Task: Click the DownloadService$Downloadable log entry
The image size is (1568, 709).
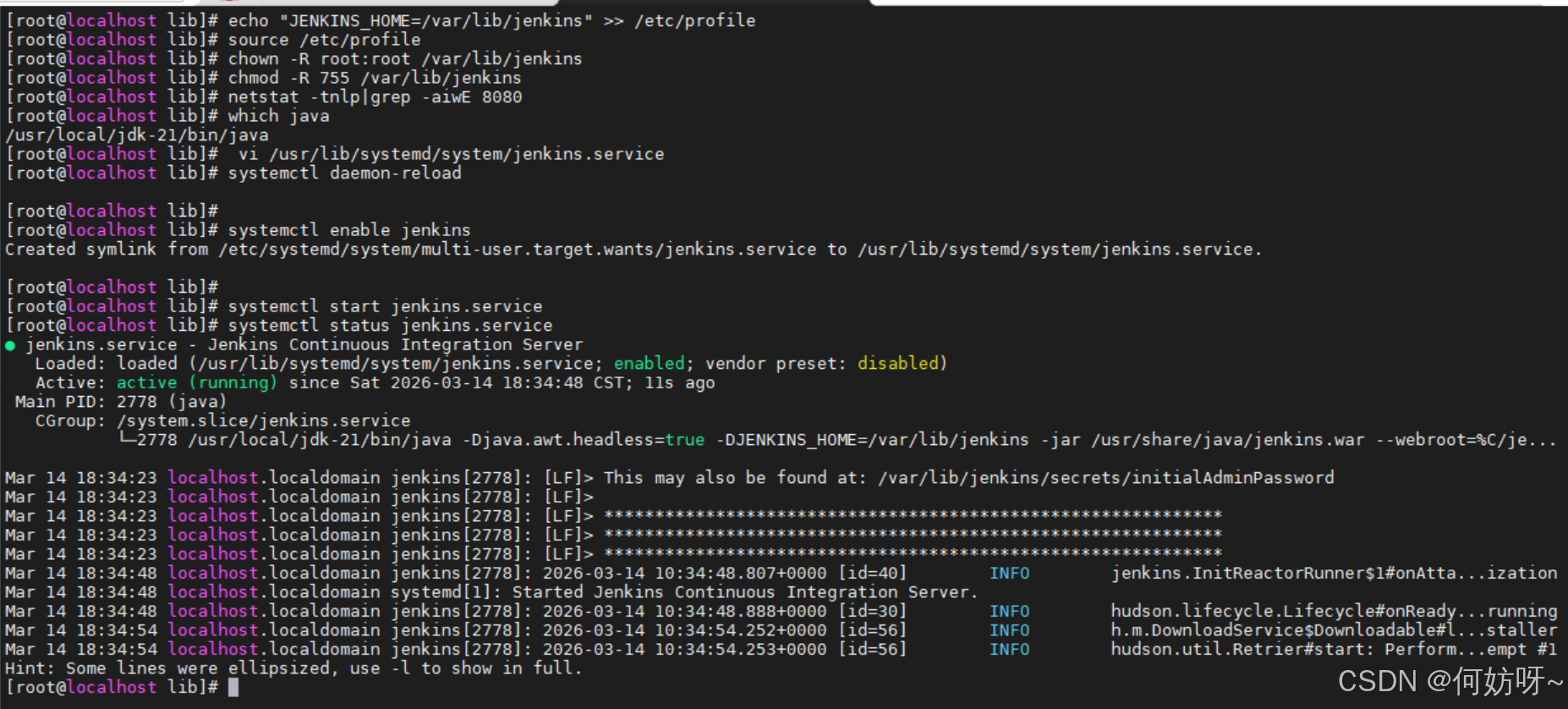Action: tap(781, 630)
